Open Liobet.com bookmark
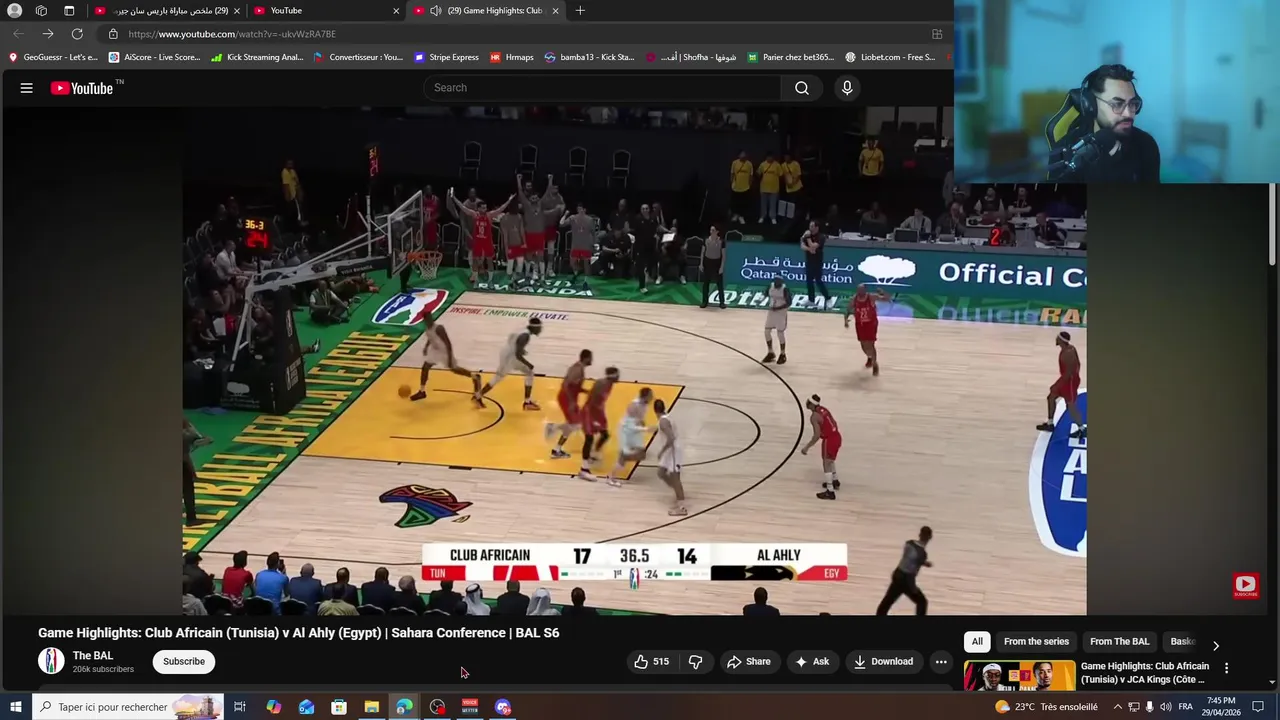The image size is (1280, 720). [890, 57]
